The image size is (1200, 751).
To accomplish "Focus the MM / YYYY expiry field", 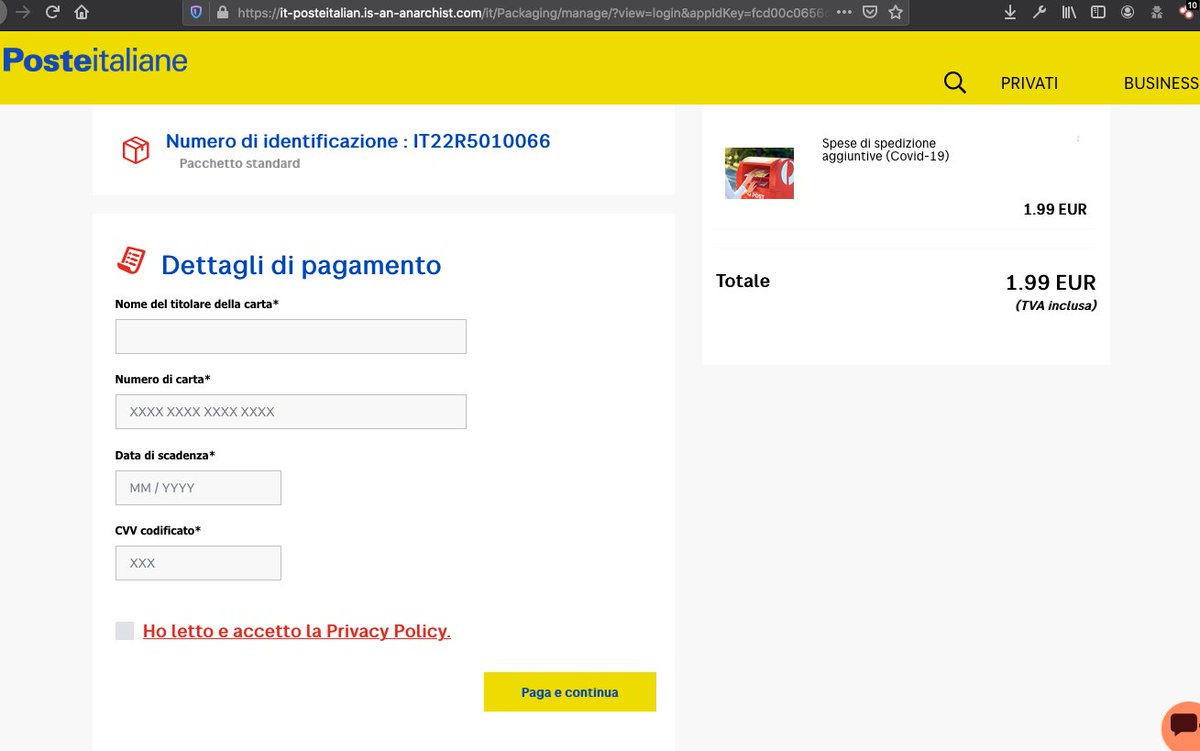I will (198, 488).
